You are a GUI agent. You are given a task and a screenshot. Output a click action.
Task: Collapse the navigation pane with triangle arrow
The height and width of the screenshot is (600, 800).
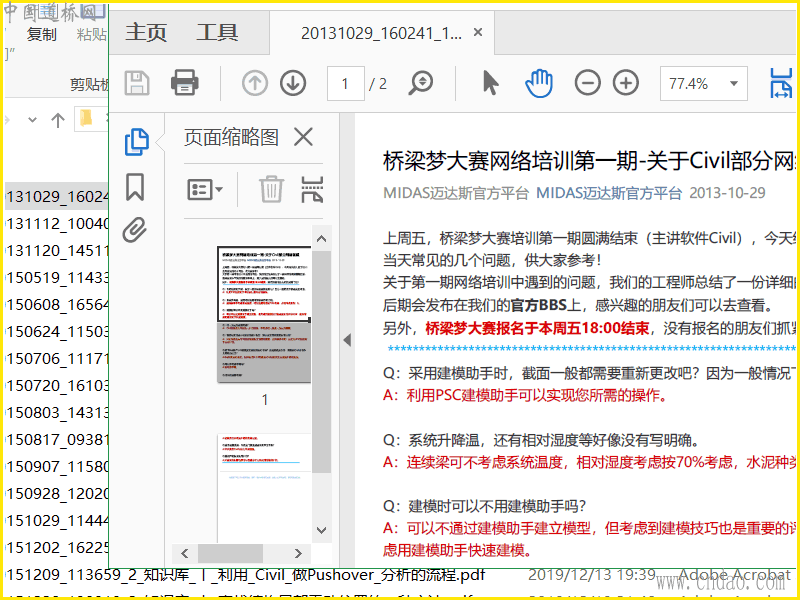347,340
